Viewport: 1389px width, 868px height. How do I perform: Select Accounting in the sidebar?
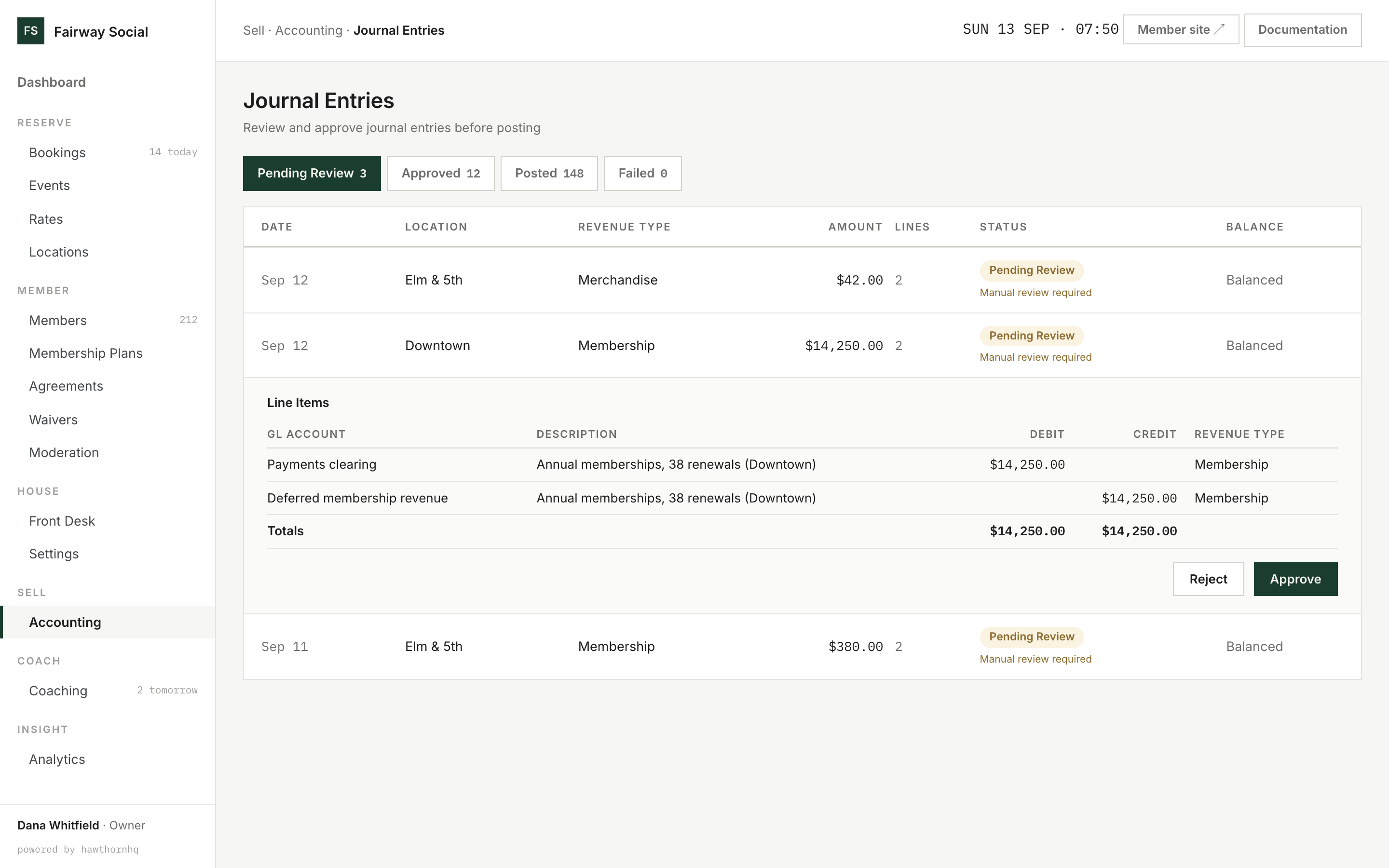108,622
